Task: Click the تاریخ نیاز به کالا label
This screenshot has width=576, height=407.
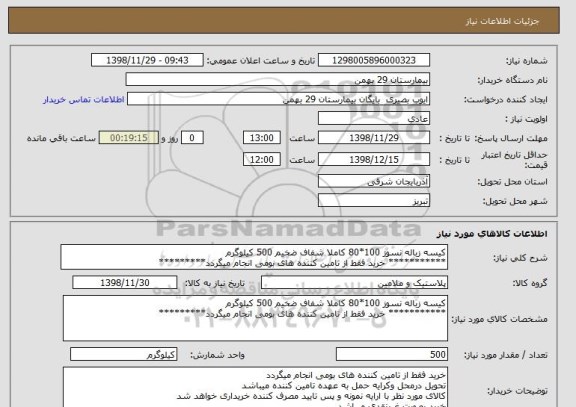Action: click(215, 283)
